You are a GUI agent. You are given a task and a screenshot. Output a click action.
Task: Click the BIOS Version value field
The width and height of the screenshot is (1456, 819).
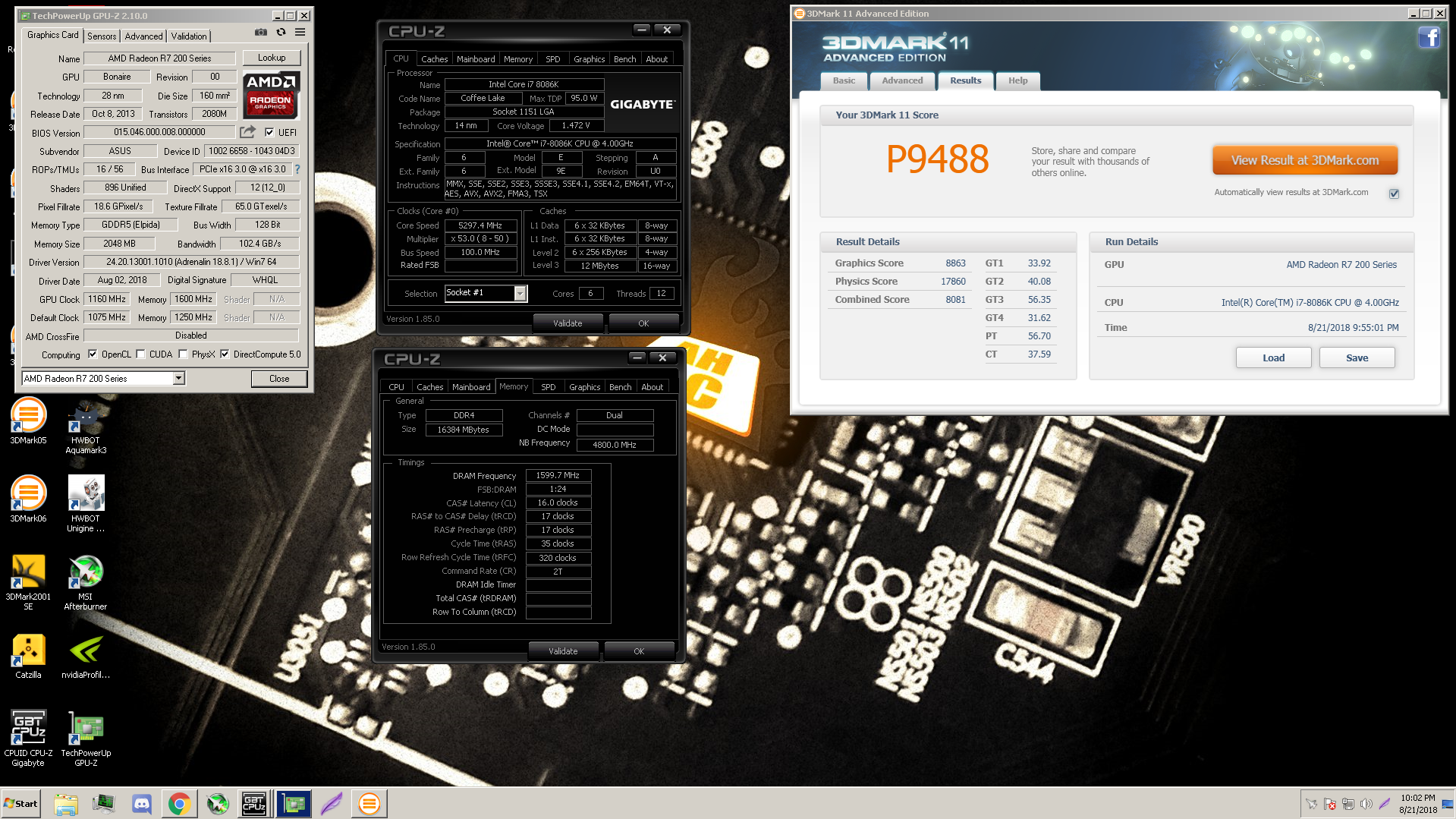click(x=159, y=132)
